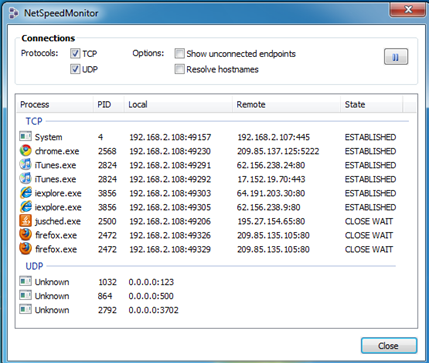Collapse the UDP group header
Image resolution: width=429 pixels, height=363 pixels.
click(34, 266)
